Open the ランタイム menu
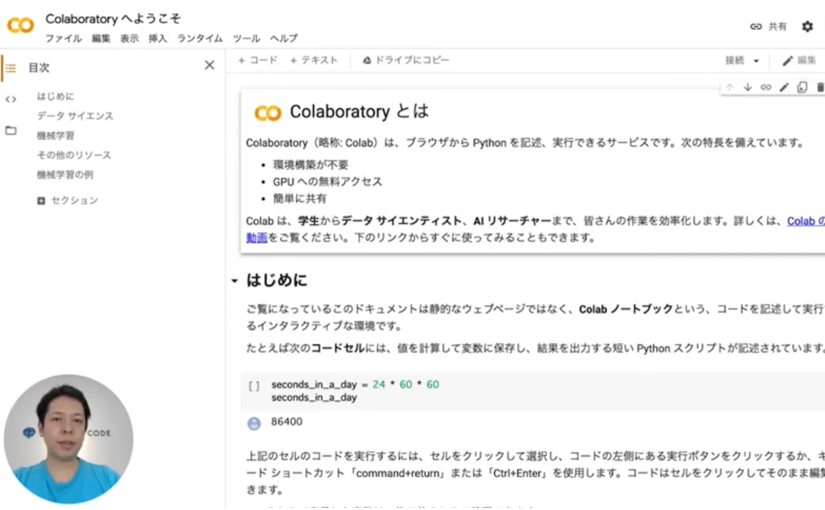The height and width of the screenshot is (510, 825). pos(199,38)
